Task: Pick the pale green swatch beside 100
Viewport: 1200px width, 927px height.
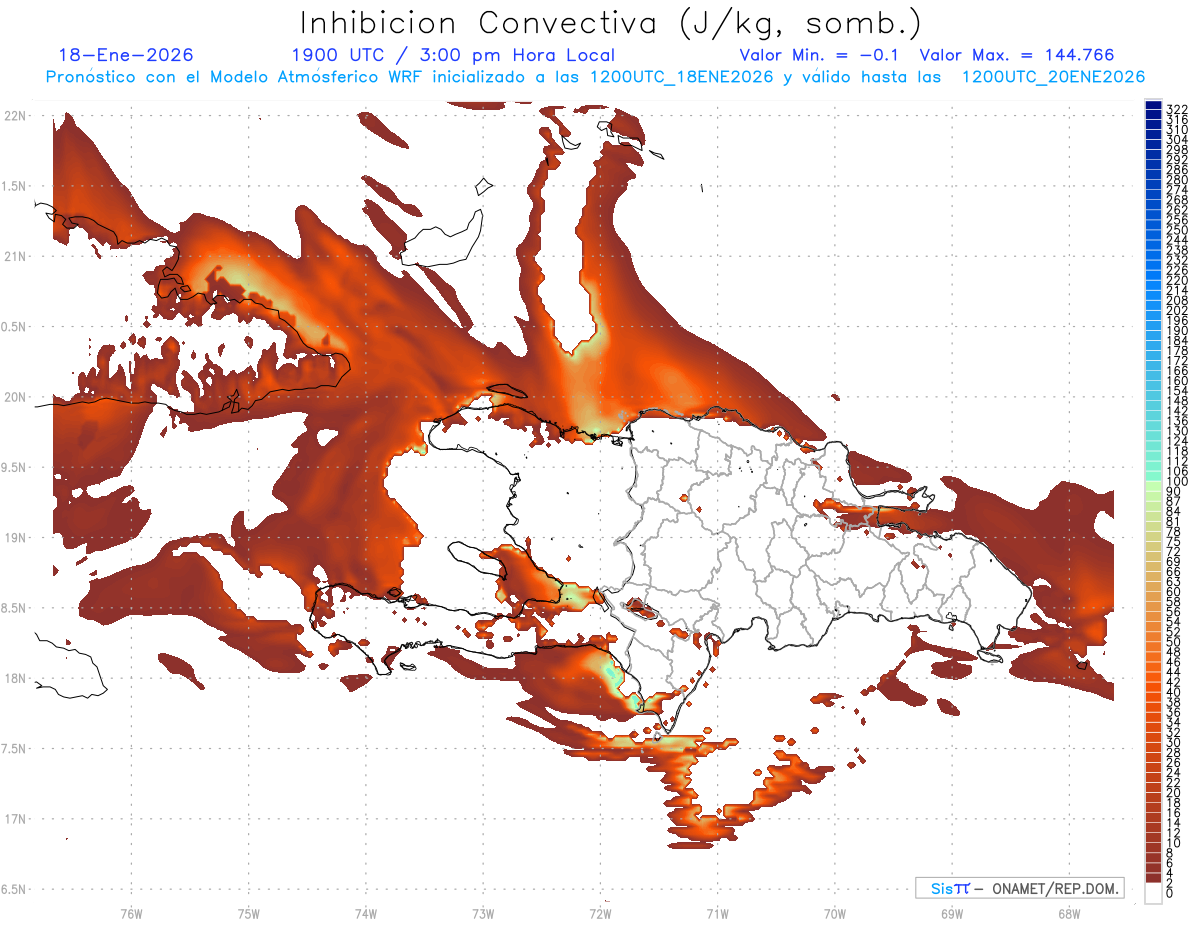Action: point(1153,484)
